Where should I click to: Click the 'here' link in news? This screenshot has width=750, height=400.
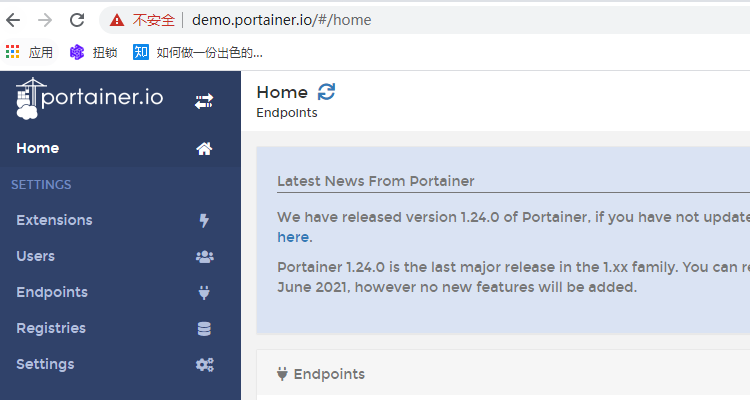[293, 237]
